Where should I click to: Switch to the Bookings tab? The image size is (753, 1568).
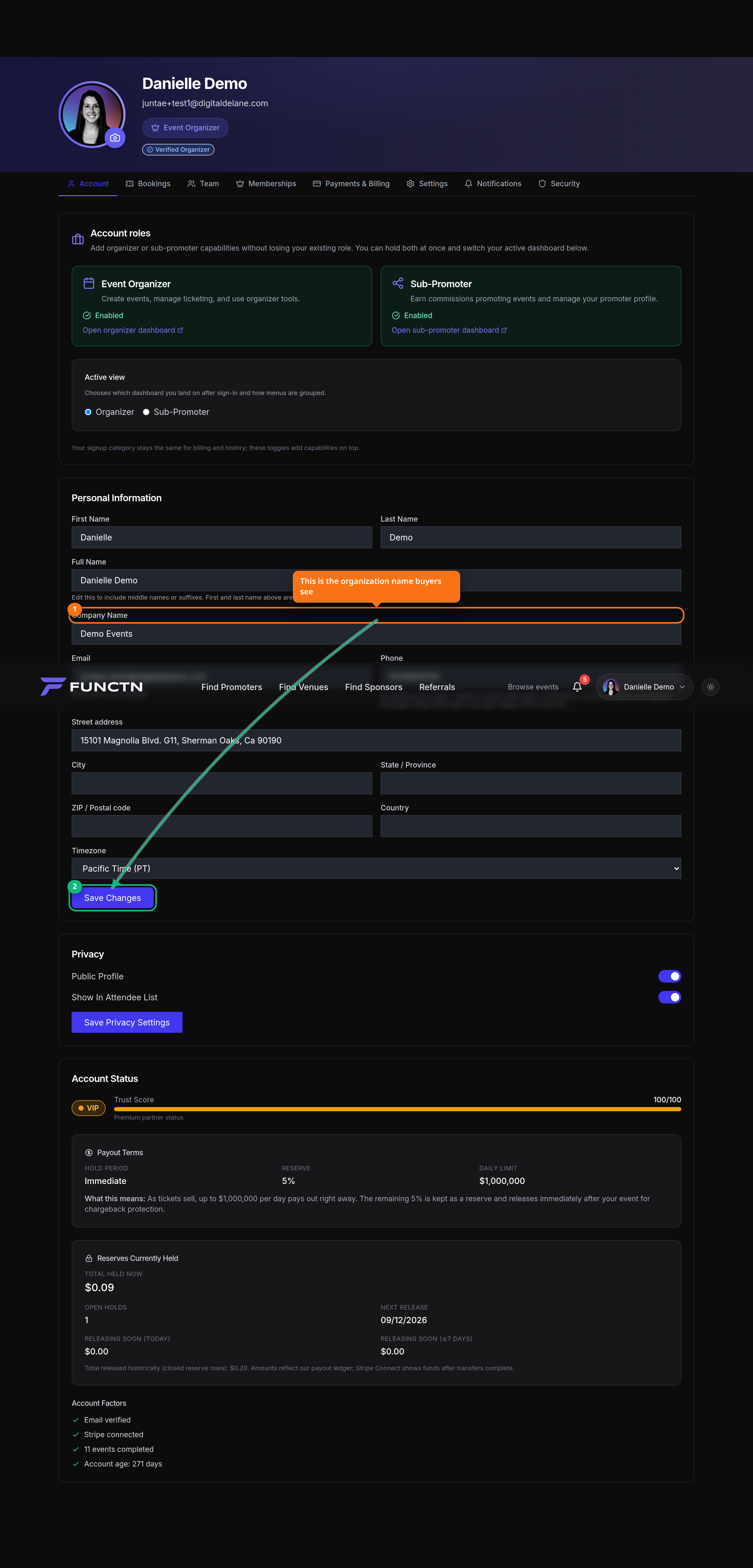[148, 184]
